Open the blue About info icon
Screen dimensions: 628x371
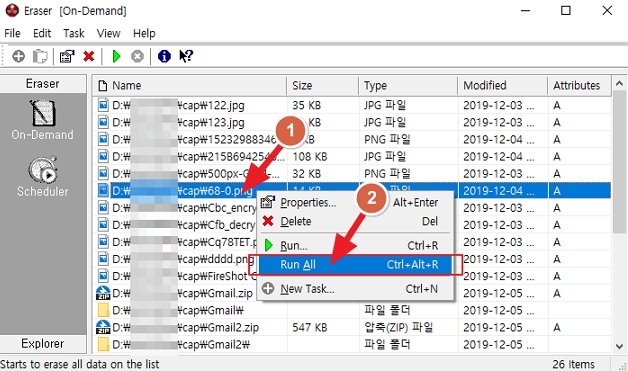(164, 56)
